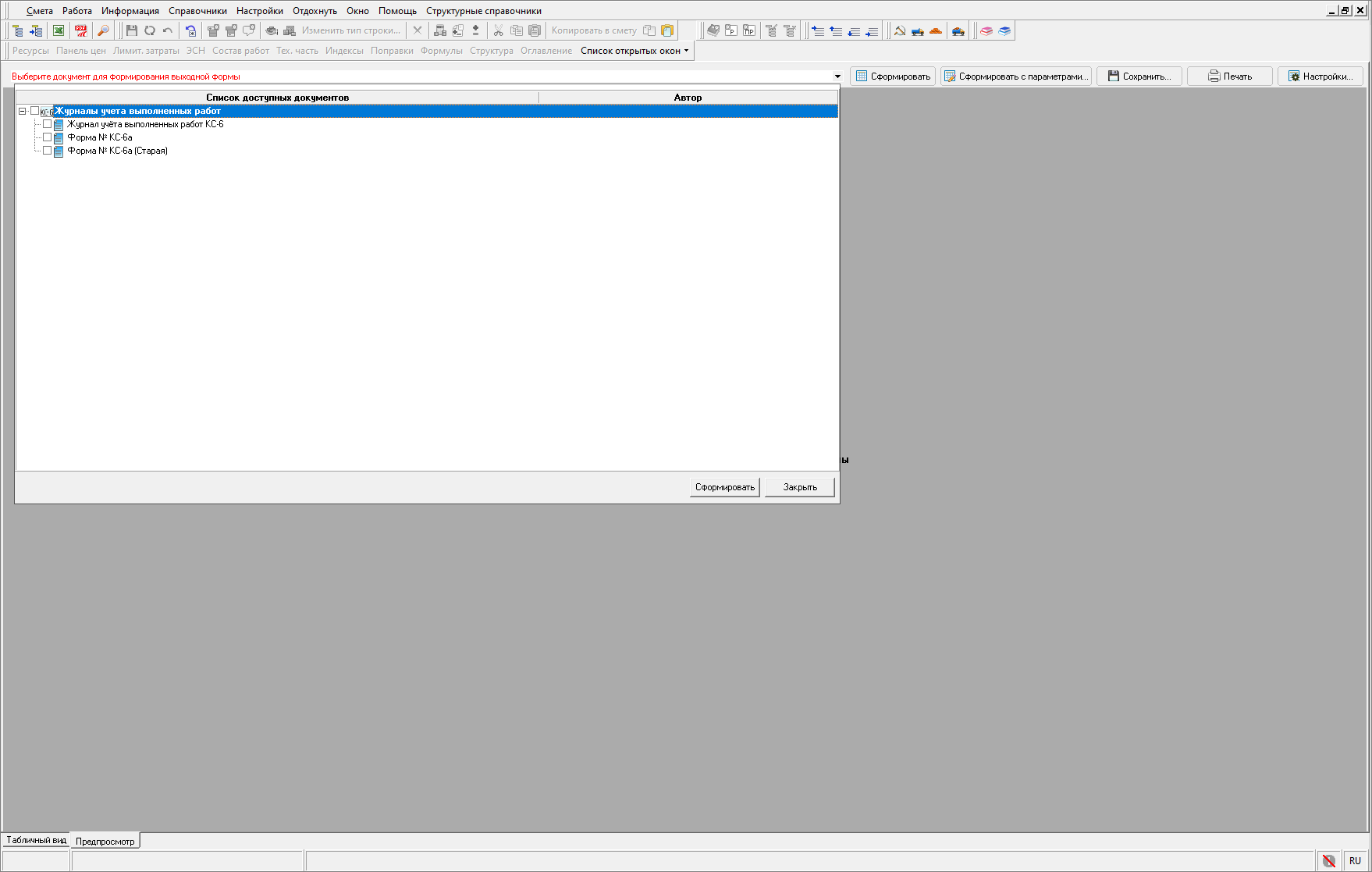Collapse the 'Журналы учета выполненных работ' tree node
Screen dimensions: 1372x872
22,111
